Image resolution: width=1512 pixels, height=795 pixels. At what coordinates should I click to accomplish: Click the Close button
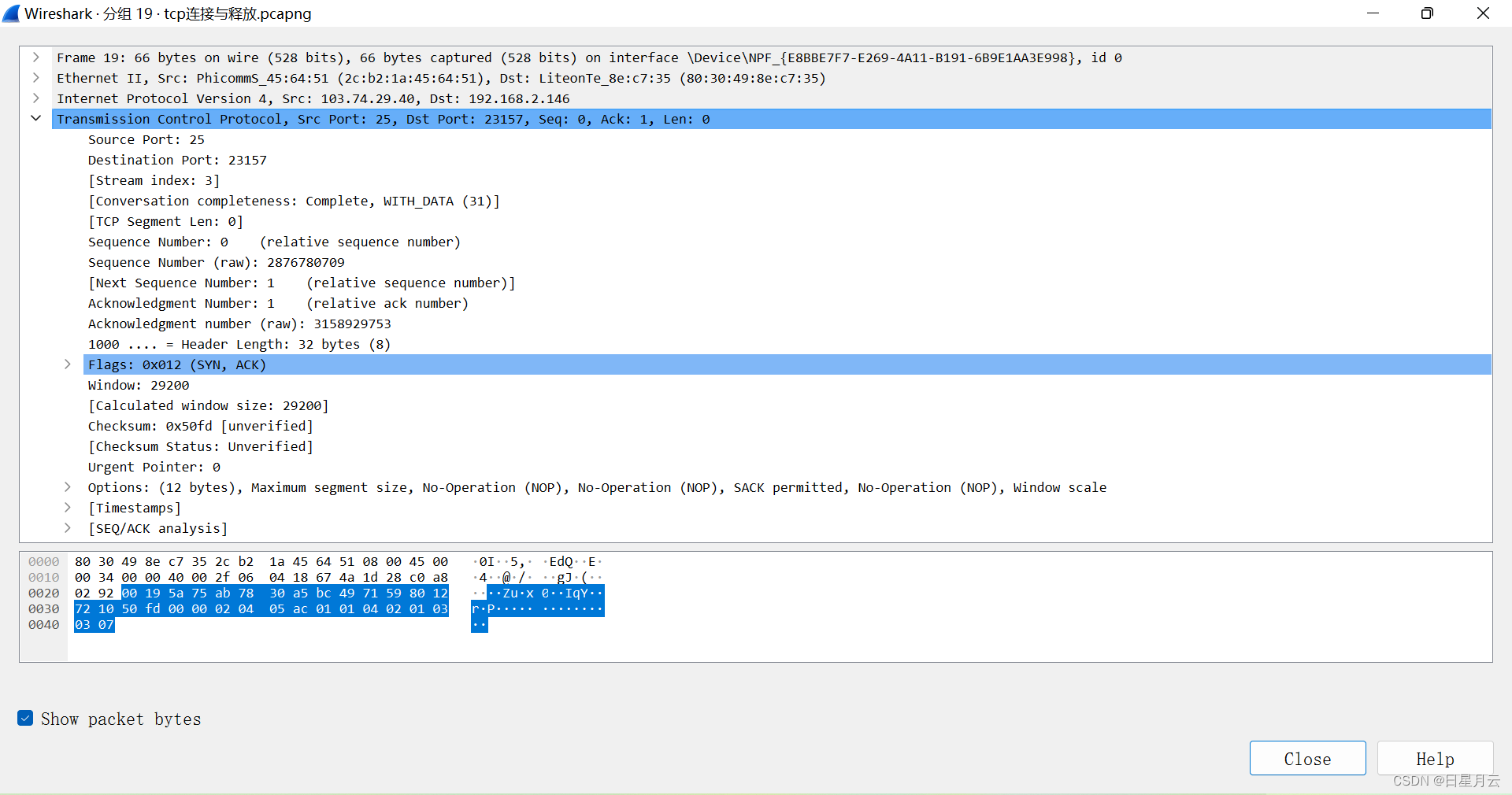pyautogui.click(x=1307, y=759)
